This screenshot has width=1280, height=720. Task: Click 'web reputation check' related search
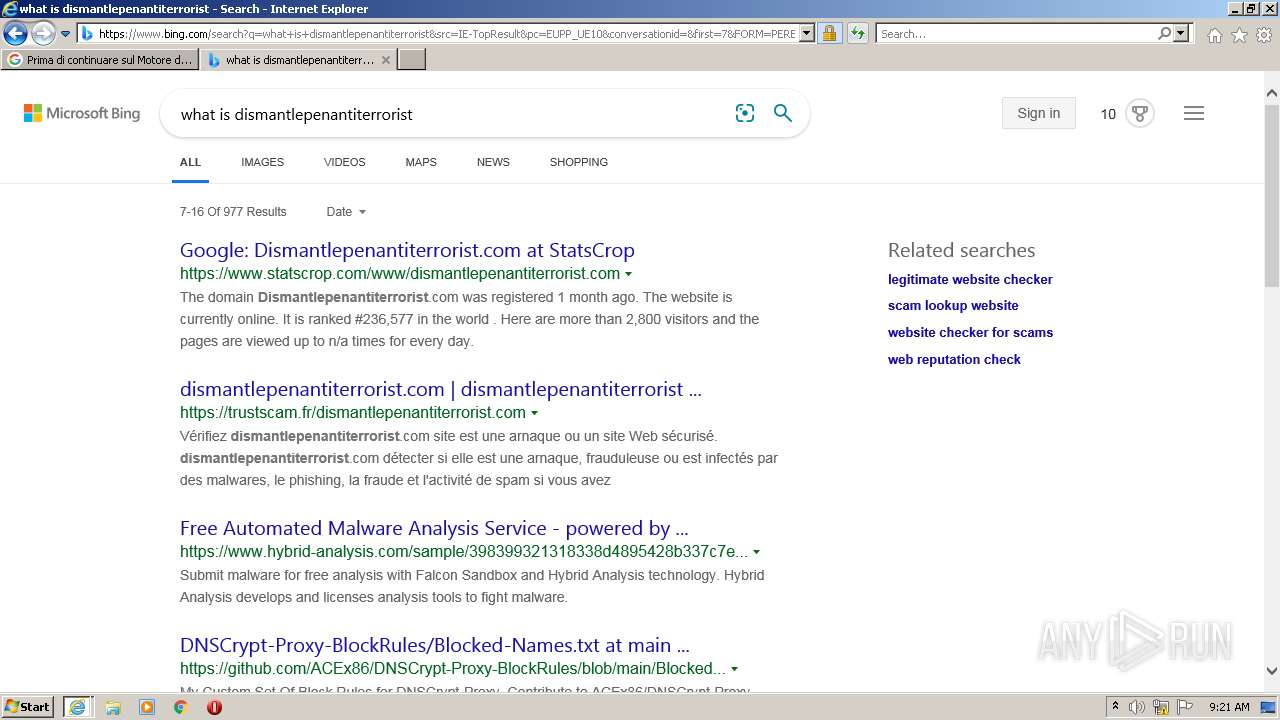[x=954, y=360]
